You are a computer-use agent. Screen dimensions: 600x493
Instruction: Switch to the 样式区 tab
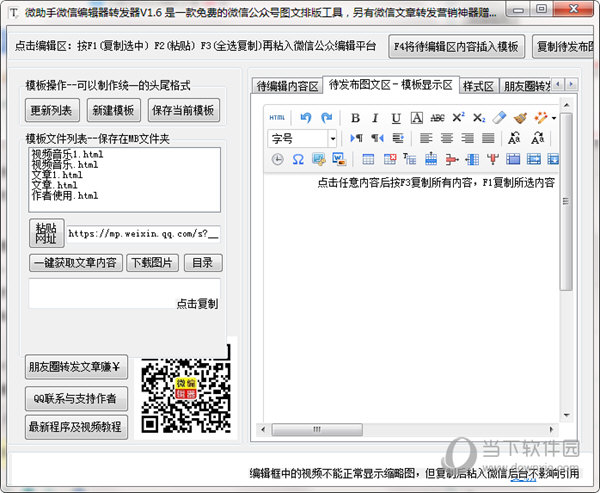pyautogui.click(x=478, y=87)
